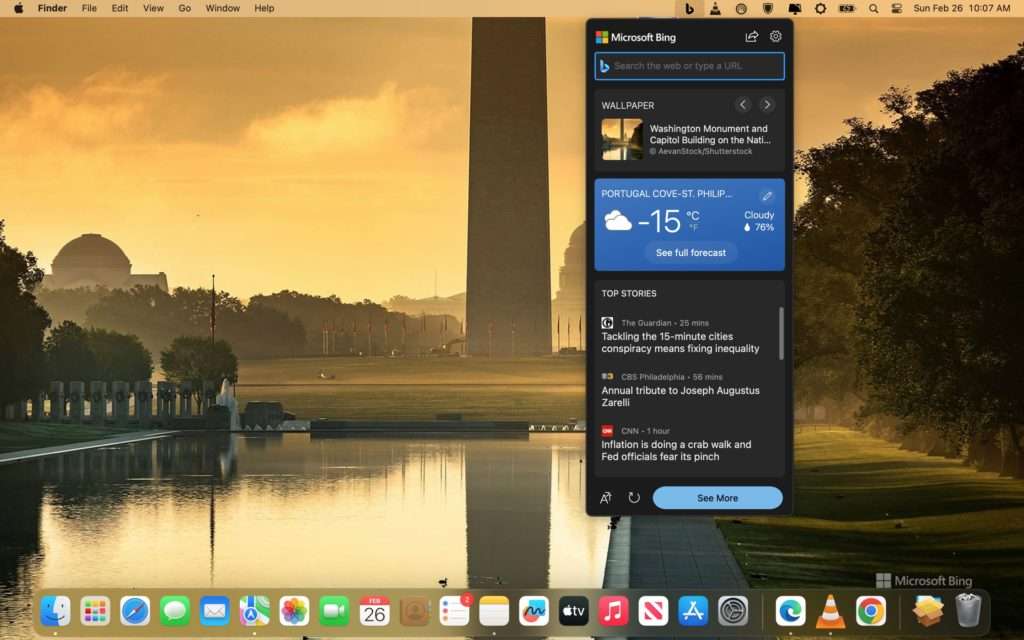Screen dimensions: 1024x640
Task: Open Photos from the Dock
Action: click(x=295, y=611)
